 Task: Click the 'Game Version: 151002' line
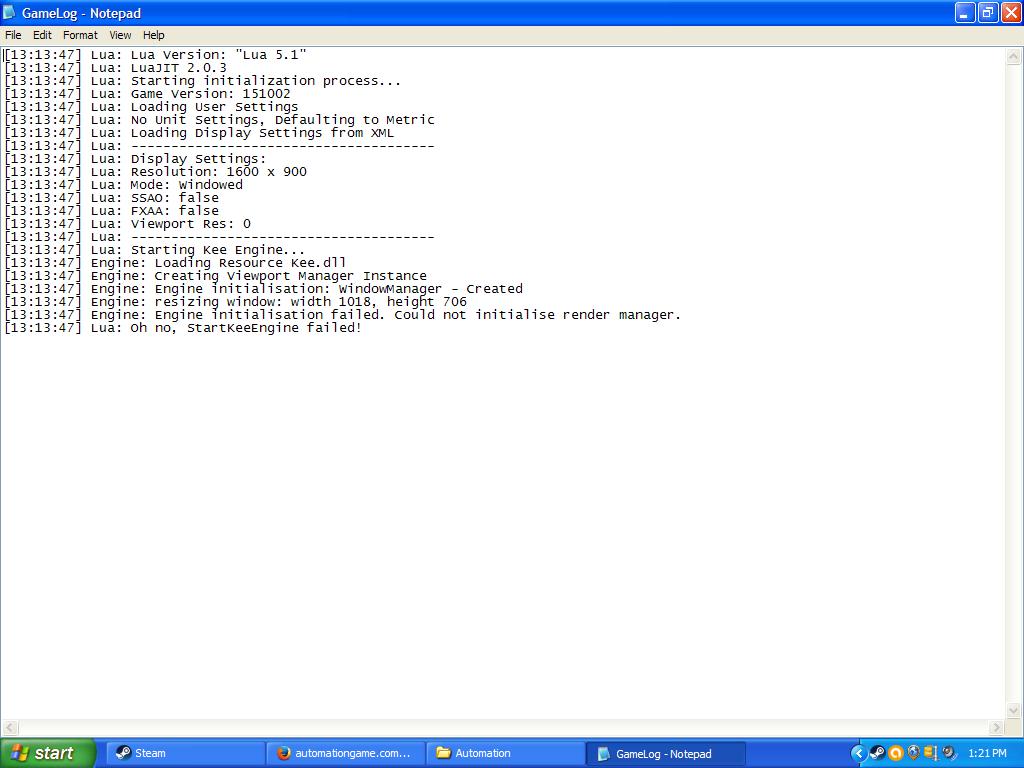(147, 94)
